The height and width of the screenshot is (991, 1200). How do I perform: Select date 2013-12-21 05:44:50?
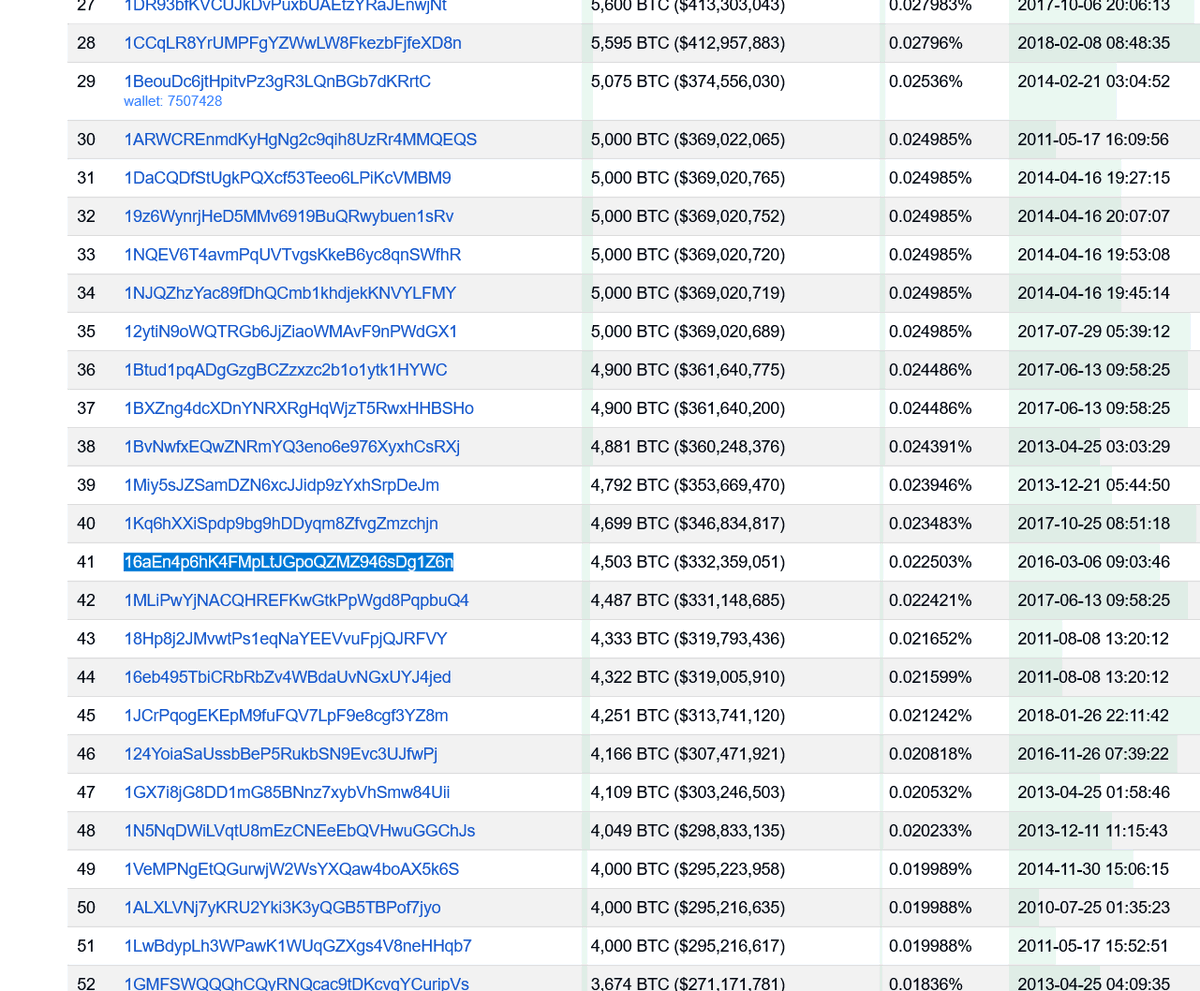coord(1093,485)
